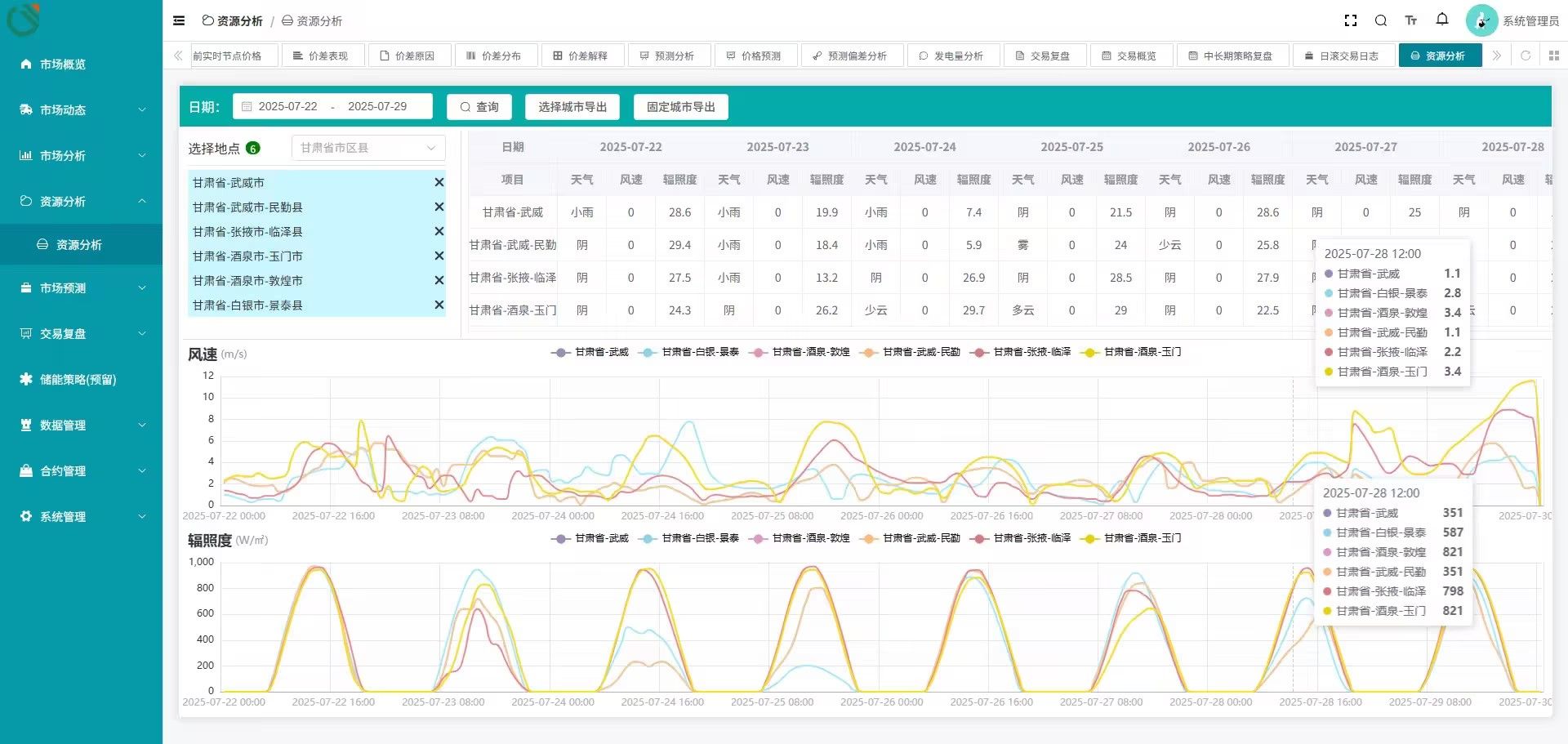1568x744 pixels.
Task: Expand the 市场动态 sidebar menu
Action: (x=81, y=109)
